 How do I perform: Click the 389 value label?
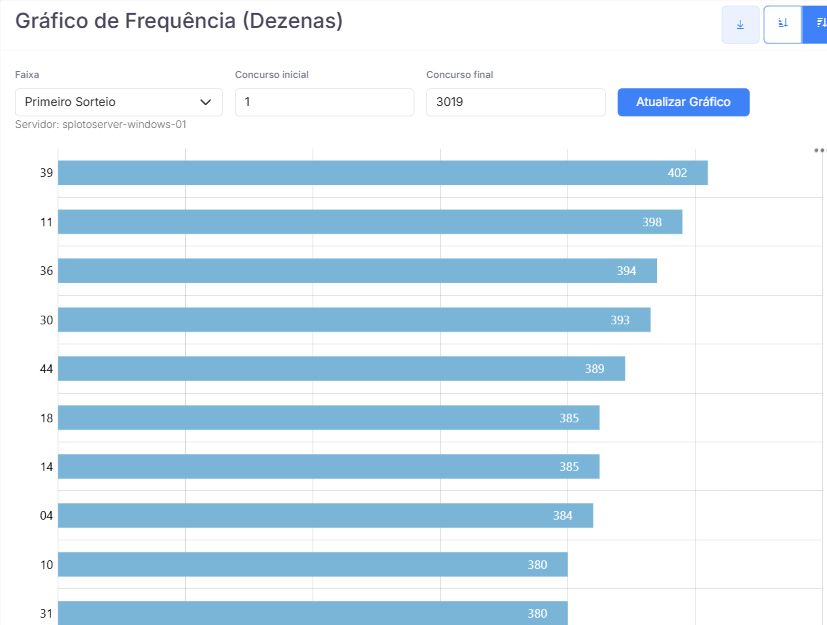(594, 369)
